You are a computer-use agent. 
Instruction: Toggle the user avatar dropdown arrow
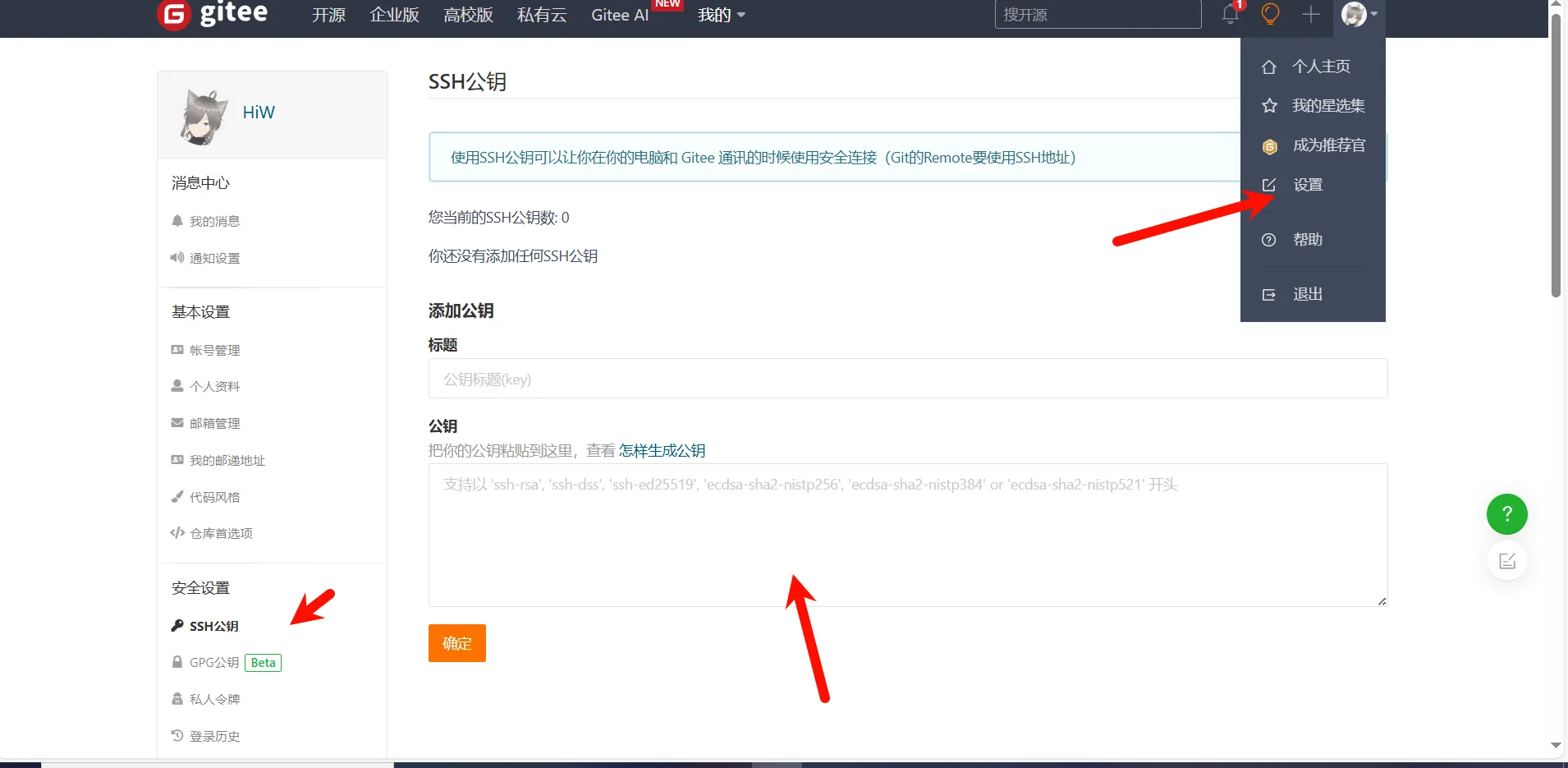coord(1374,14)
